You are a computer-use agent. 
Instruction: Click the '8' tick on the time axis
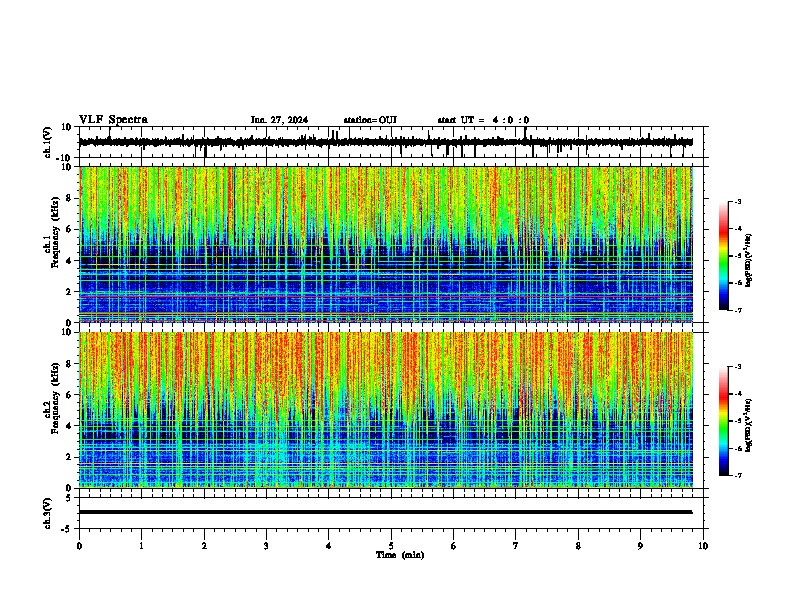pyautogui.click(x=578, y=546)
